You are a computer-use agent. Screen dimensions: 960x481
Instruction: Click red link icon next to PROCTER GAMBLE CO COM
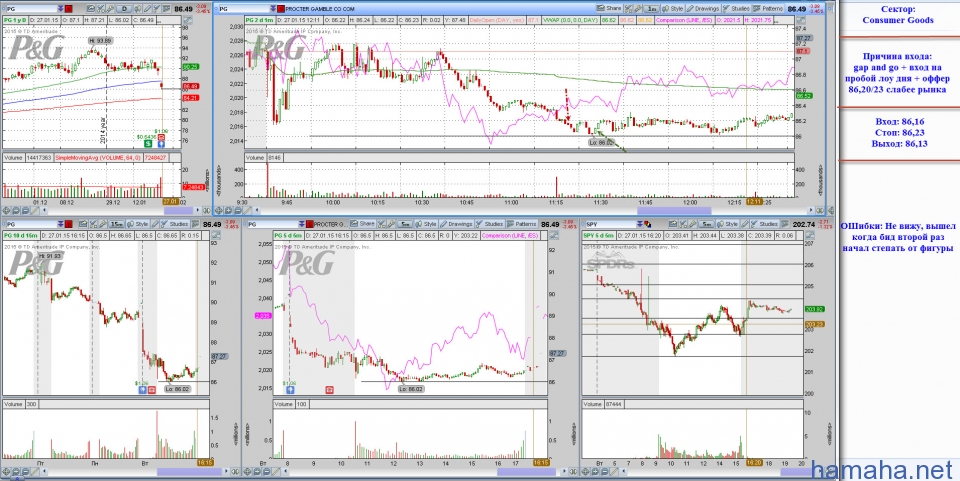coord(280,9)
